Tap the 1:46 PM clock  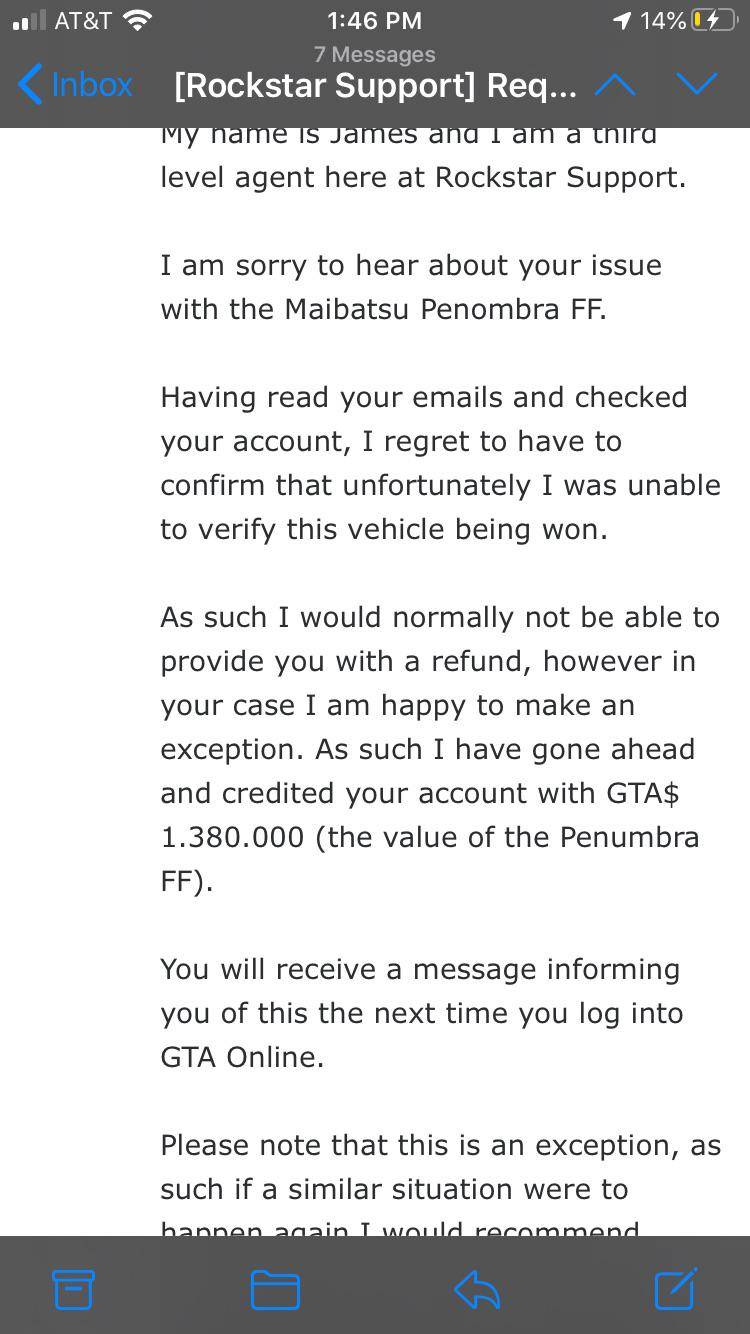tap(374, 20)
